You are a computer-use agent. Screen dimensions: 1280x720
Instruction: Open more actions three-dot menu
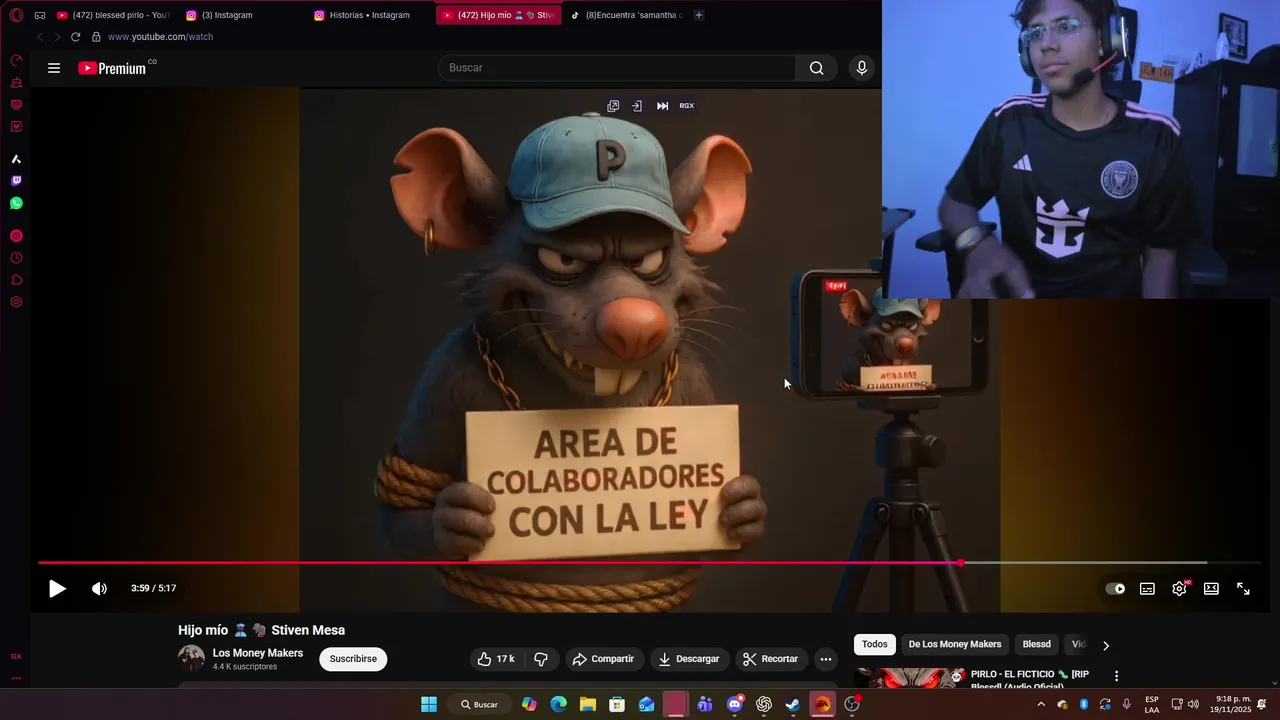825,659
